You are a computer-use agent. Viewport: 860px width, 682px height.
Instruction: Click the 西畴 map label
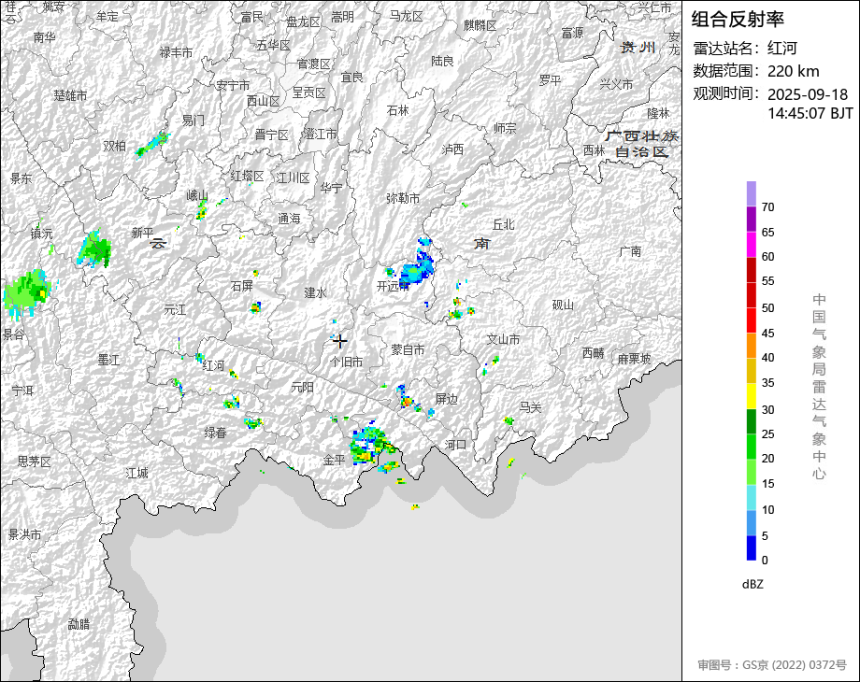(593, 353)
